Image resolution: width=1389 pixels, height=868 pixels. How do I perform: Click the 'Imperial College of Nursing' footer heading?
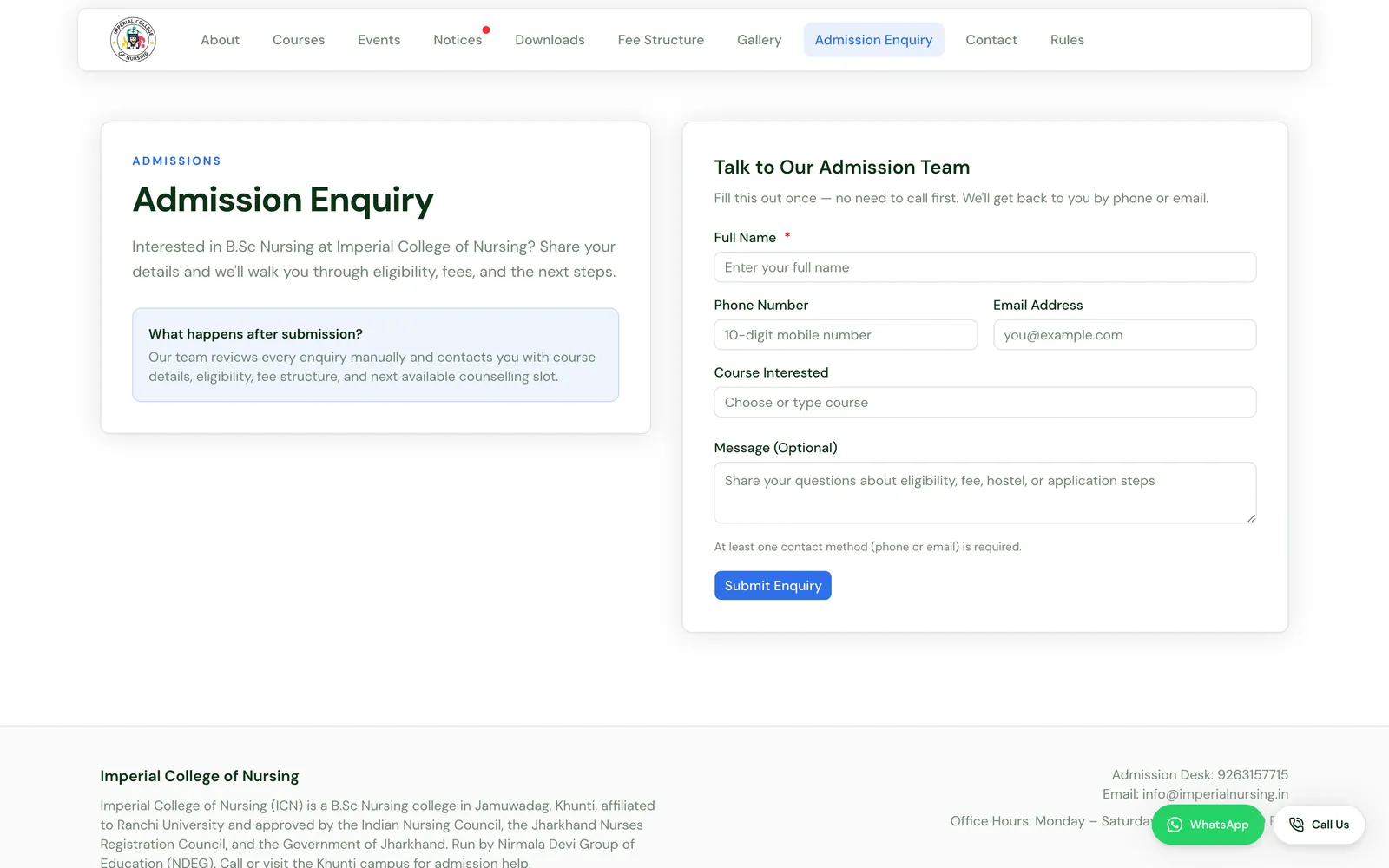coord(200,776)
